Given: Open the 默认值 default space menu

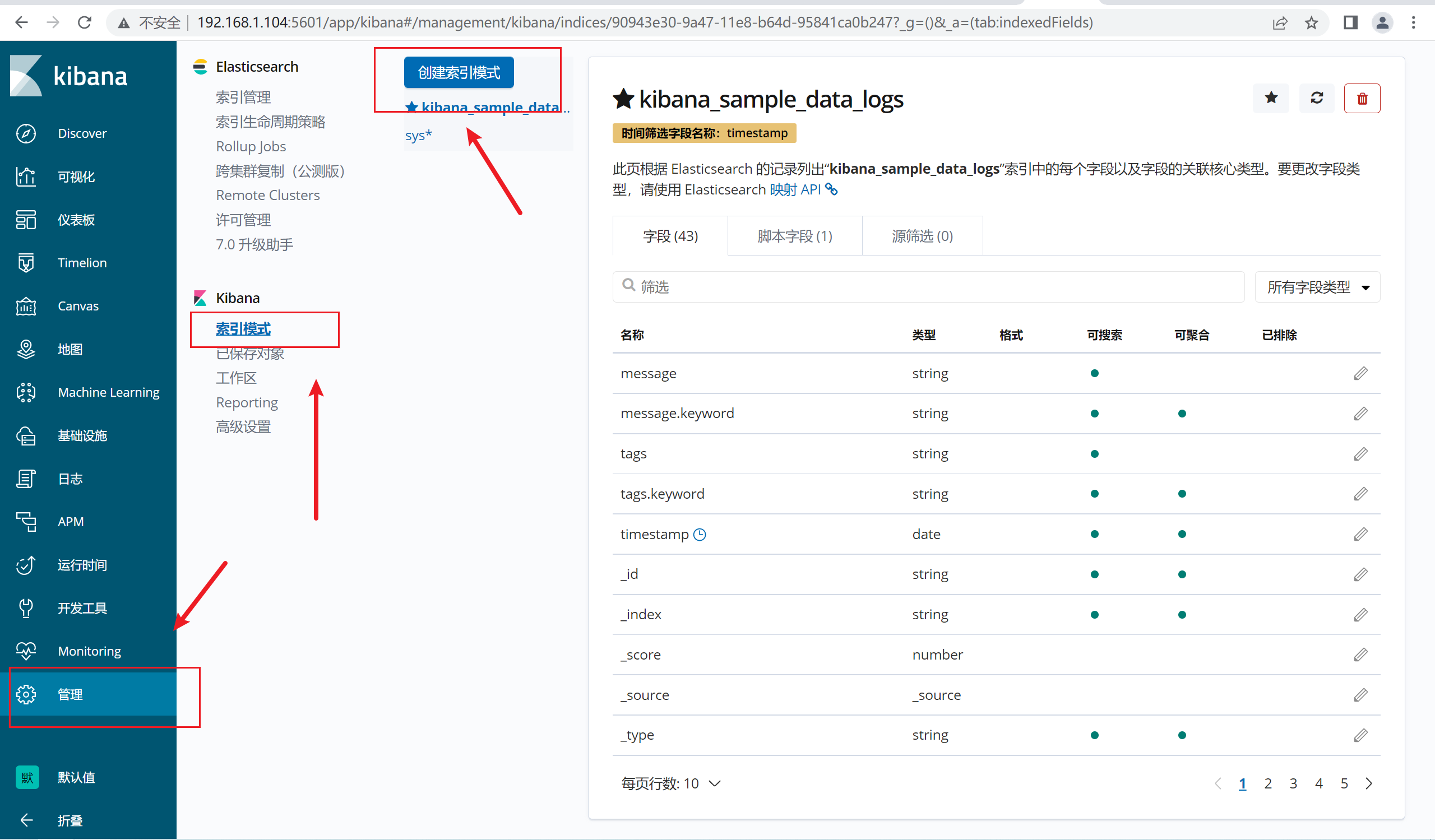Looking at the screenshot, I should click(76, 777).
